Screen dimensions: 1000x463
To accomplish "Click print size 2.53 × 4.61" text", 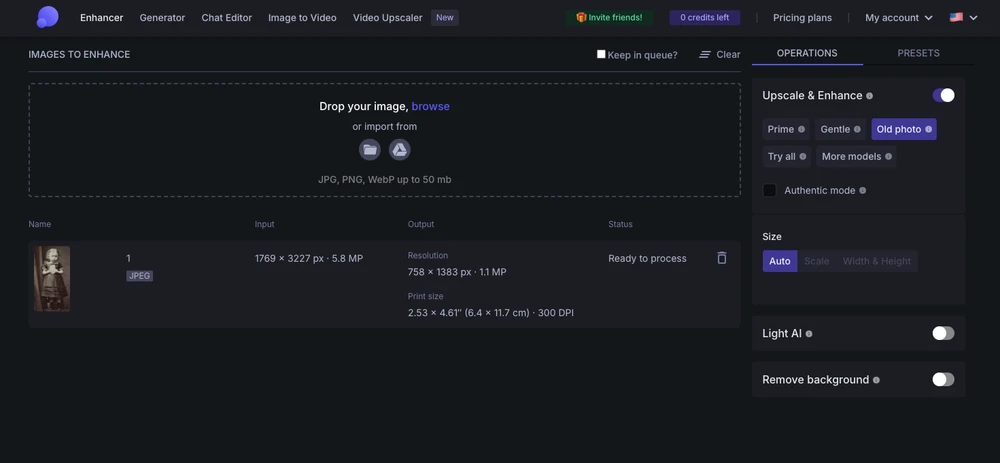I will pyautogui.click(x=491, y=313).
